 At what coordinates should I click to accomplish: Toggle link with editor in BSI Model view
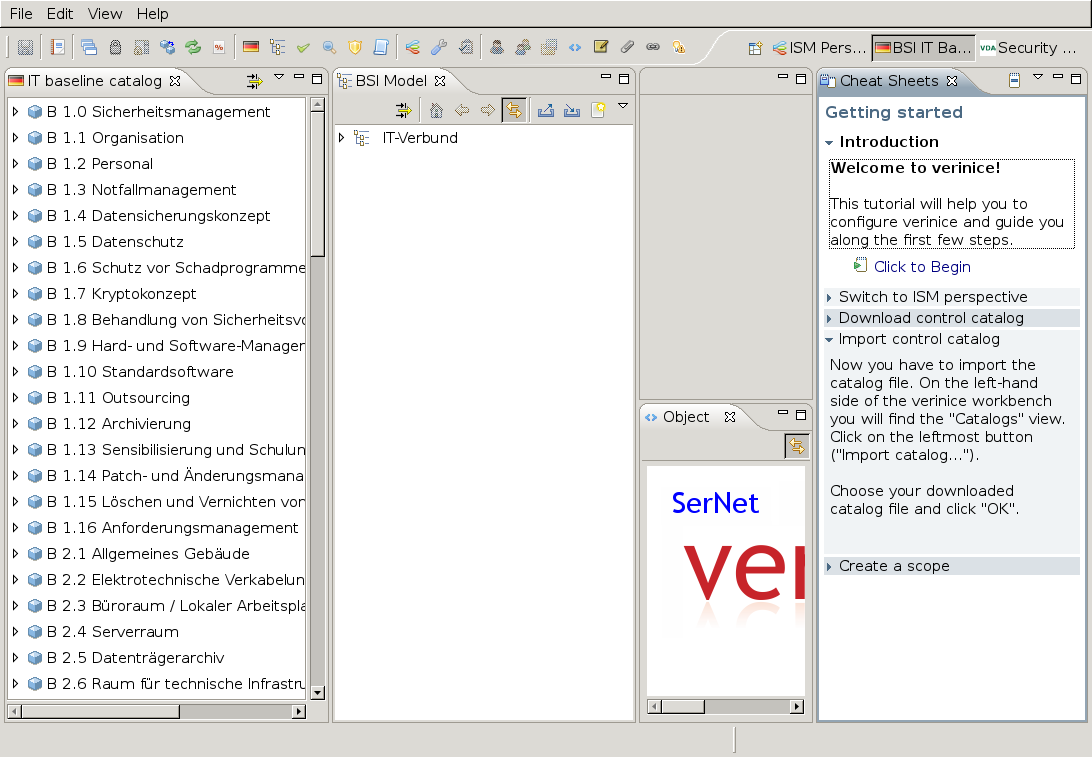click(513, 110)
